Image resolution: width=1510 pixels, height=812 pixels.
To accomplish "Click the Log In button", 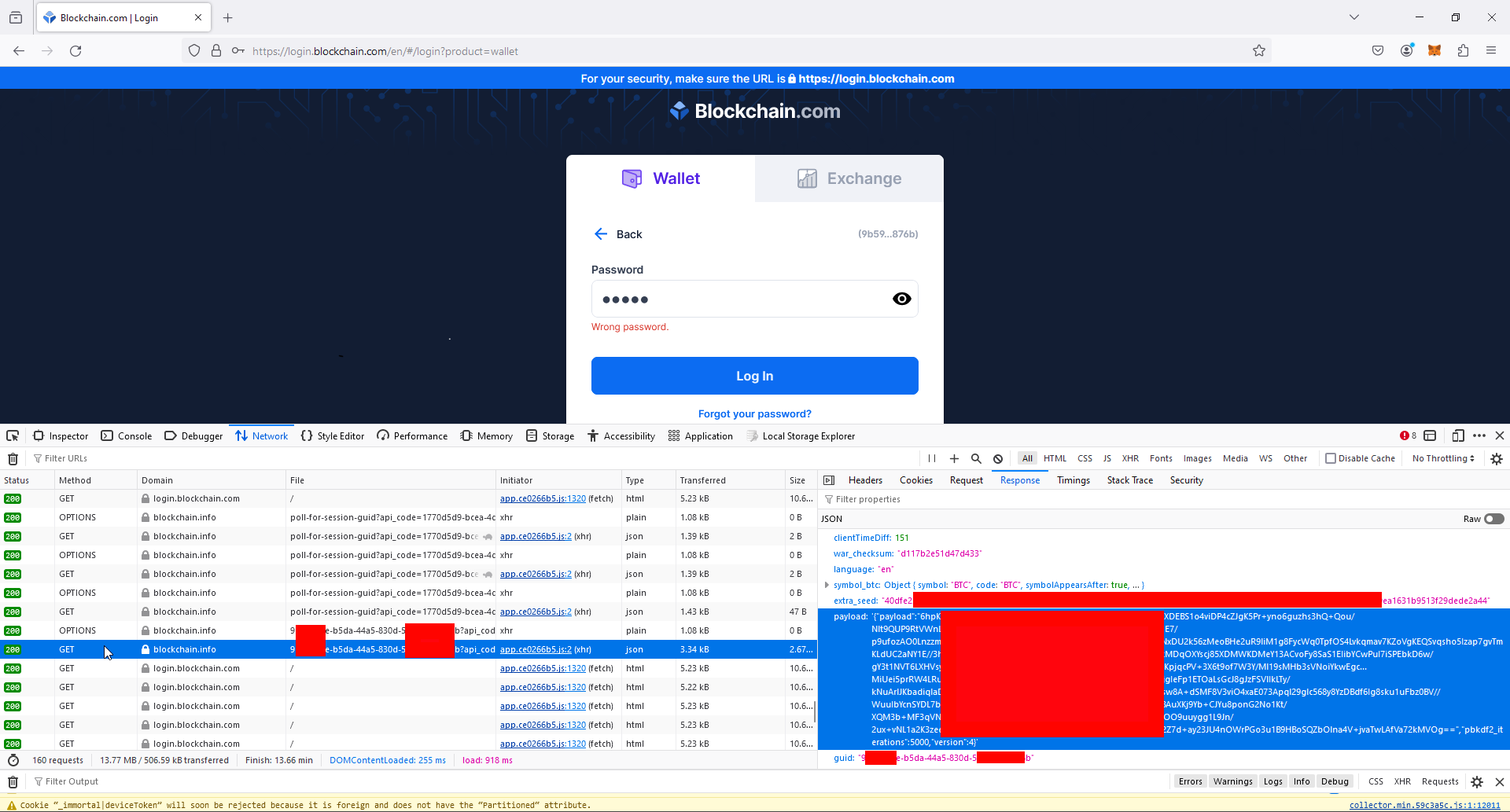I will [754, 376].
